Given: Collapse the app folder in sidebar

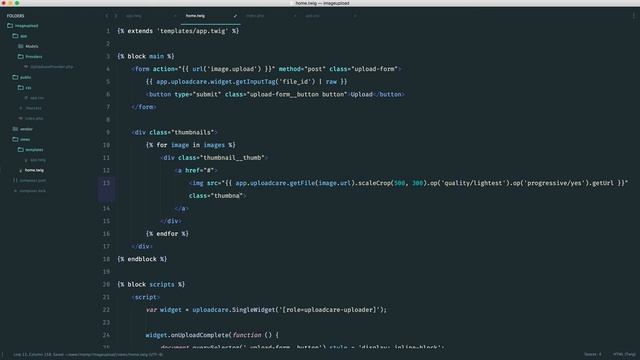Looking at the screenshot, I should tap(20, 36).
